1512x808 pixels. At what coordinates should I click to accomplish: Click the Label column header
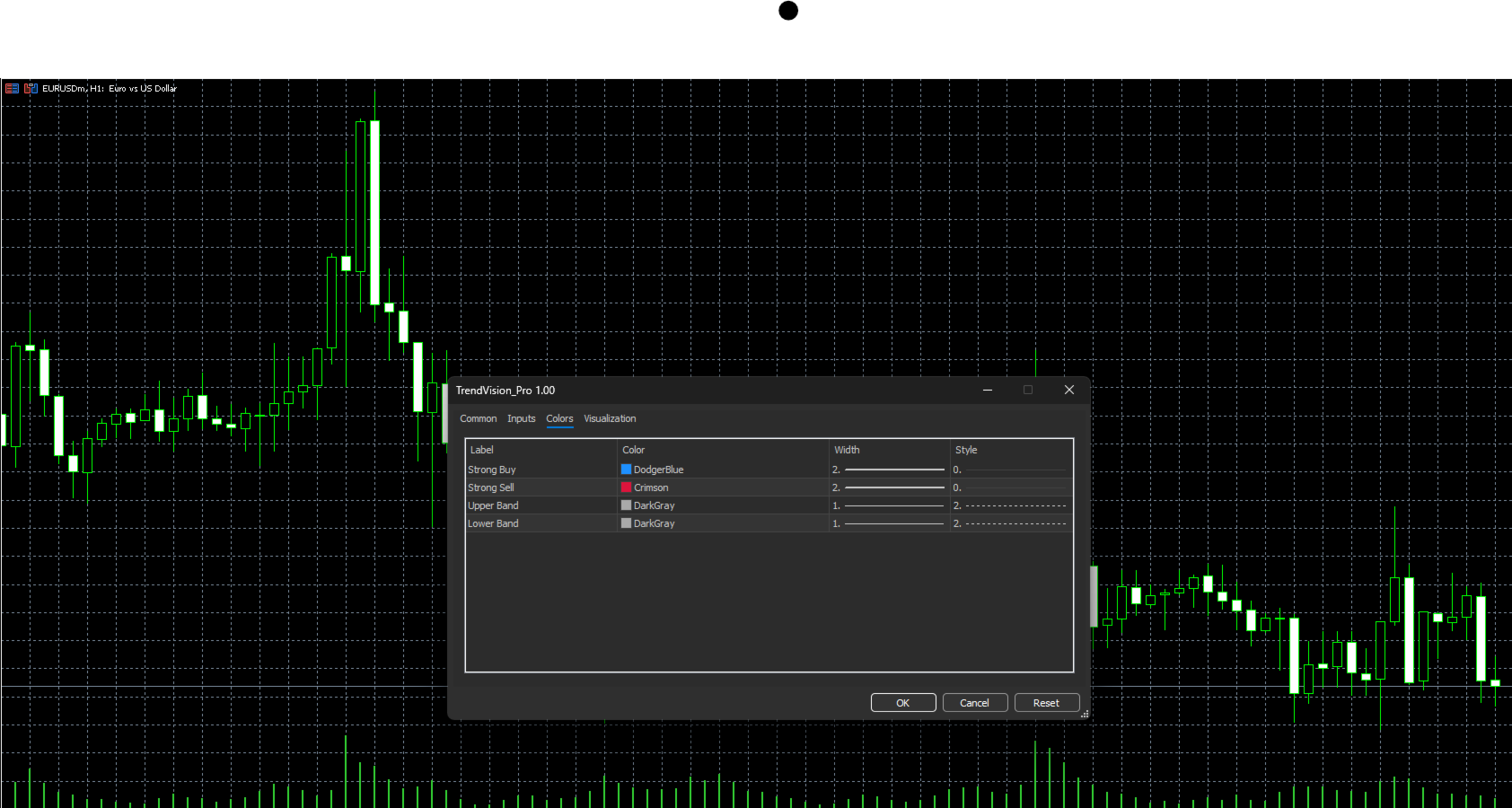pos(541,450)
